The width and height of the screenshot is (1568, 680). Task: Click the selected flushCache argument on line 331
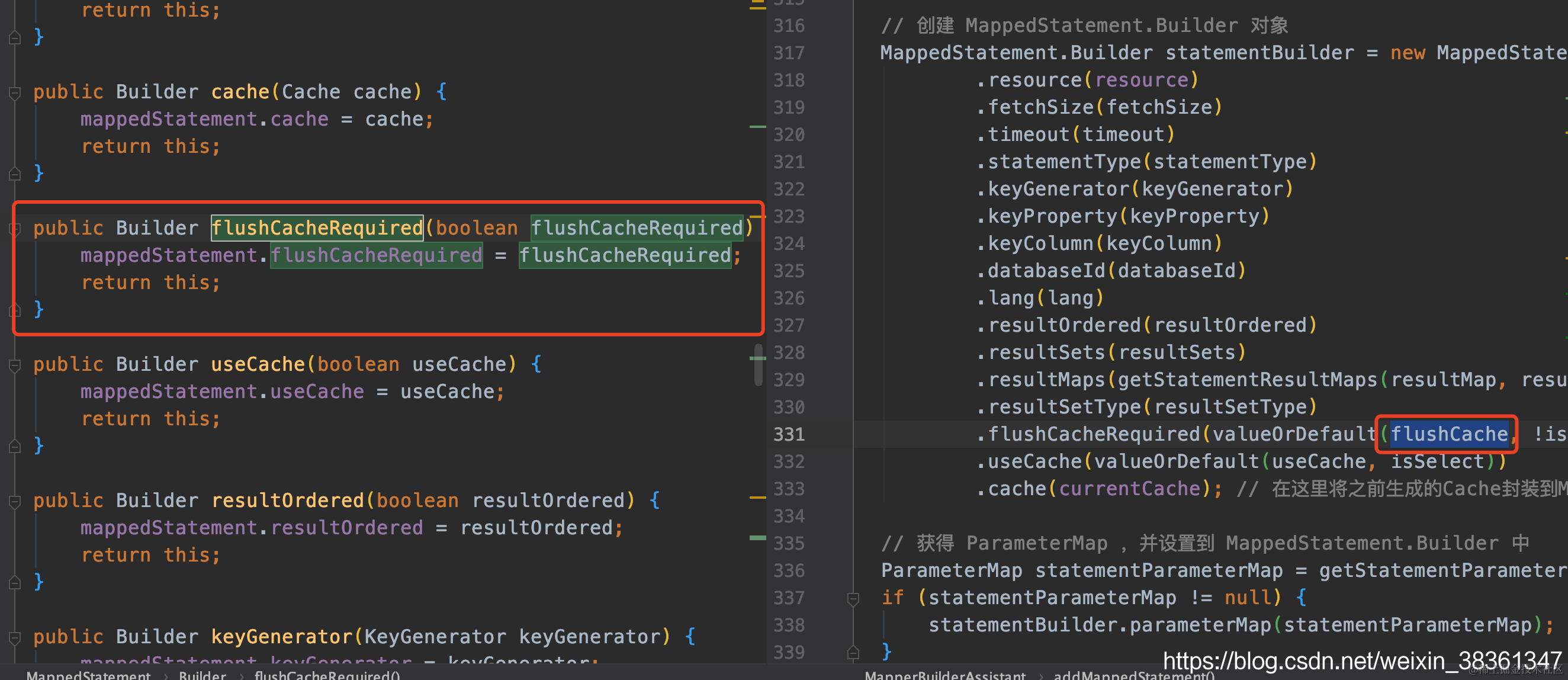[1449, 435]
